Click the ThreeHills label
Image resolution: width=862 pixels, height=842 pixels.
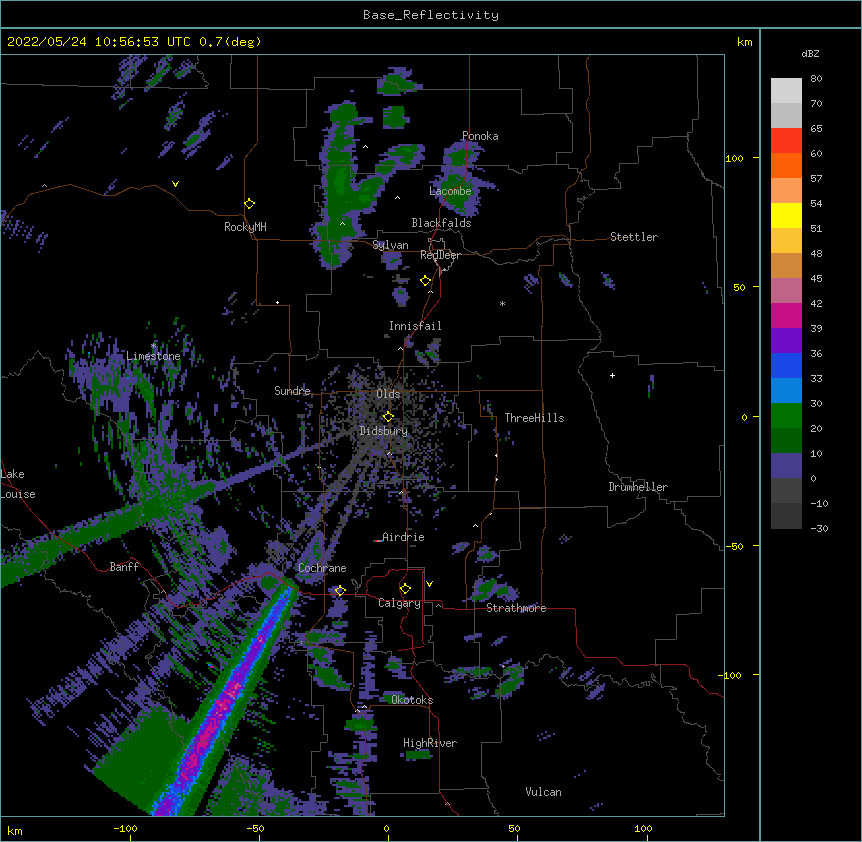(534, 418)
